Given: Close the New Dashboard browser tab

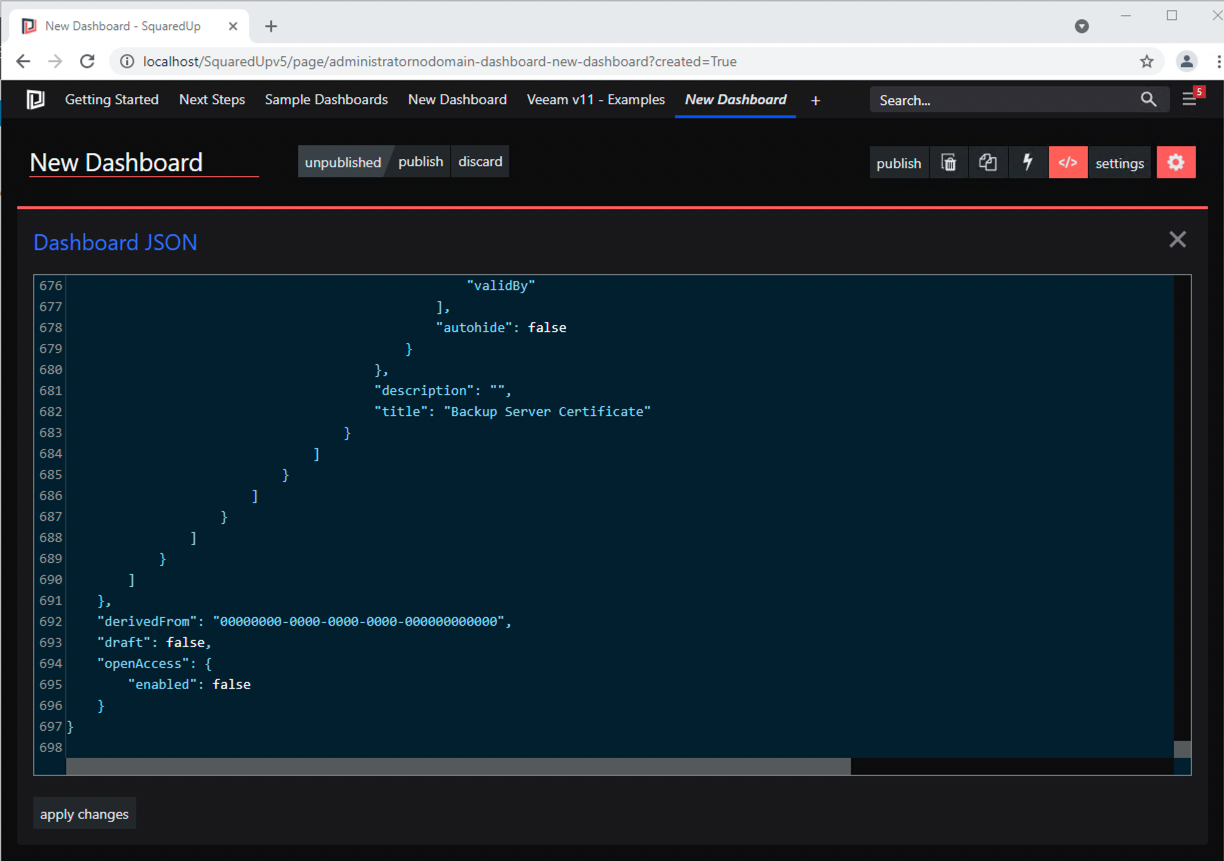Looking at the screenshot, I should (236, 26).
